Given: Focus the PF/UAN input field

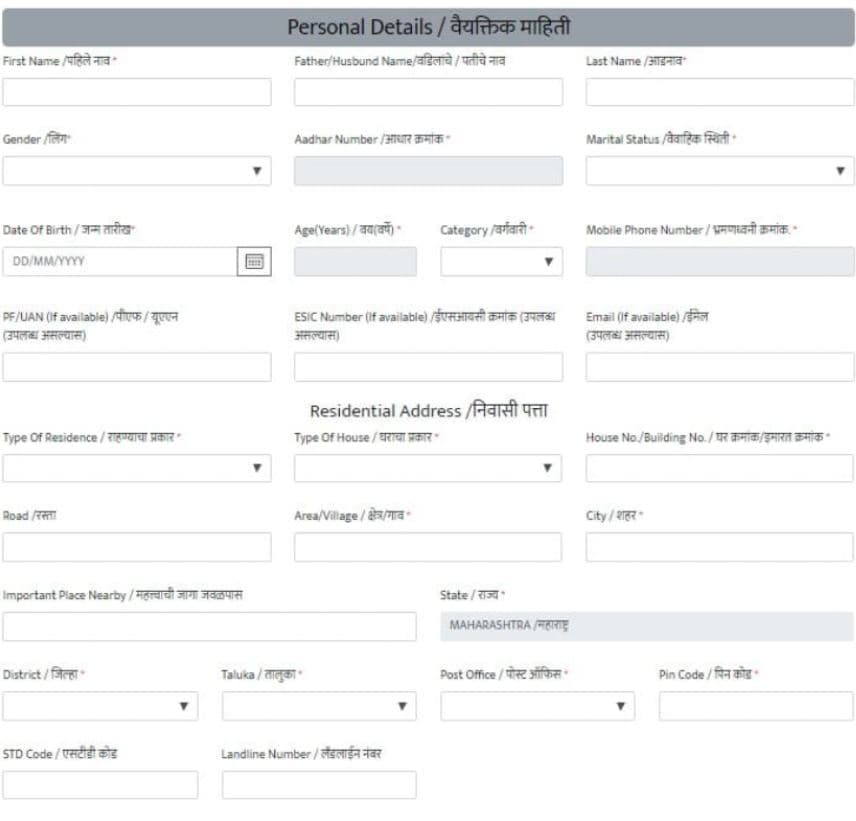Looking at the screenshot, I should click(x=136, y=367).
